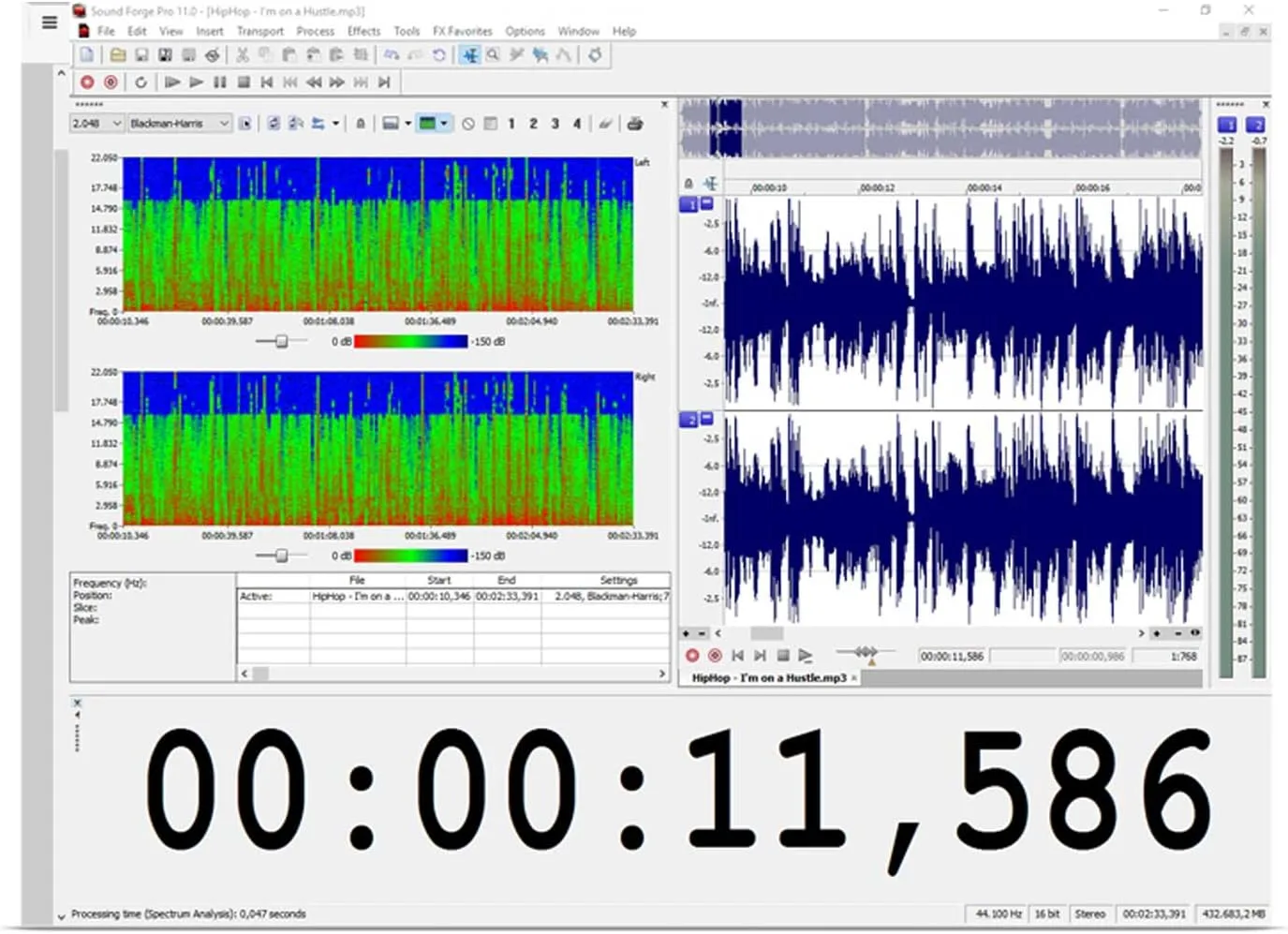Screen dimensions: 1288x934
Task: Select the Edit Tool in the toolbar
Action: click(x=469, y=54)
